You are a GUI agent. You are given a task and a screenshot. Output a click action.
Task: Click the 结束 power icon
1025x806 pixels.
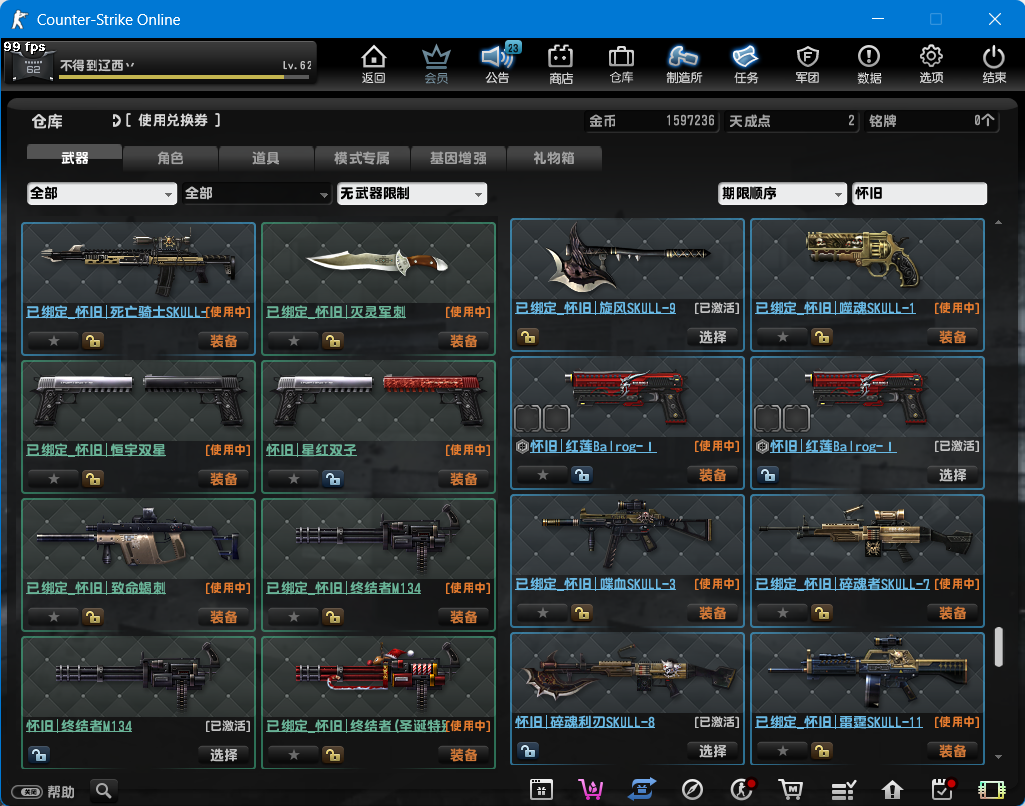tap(994, 64)
